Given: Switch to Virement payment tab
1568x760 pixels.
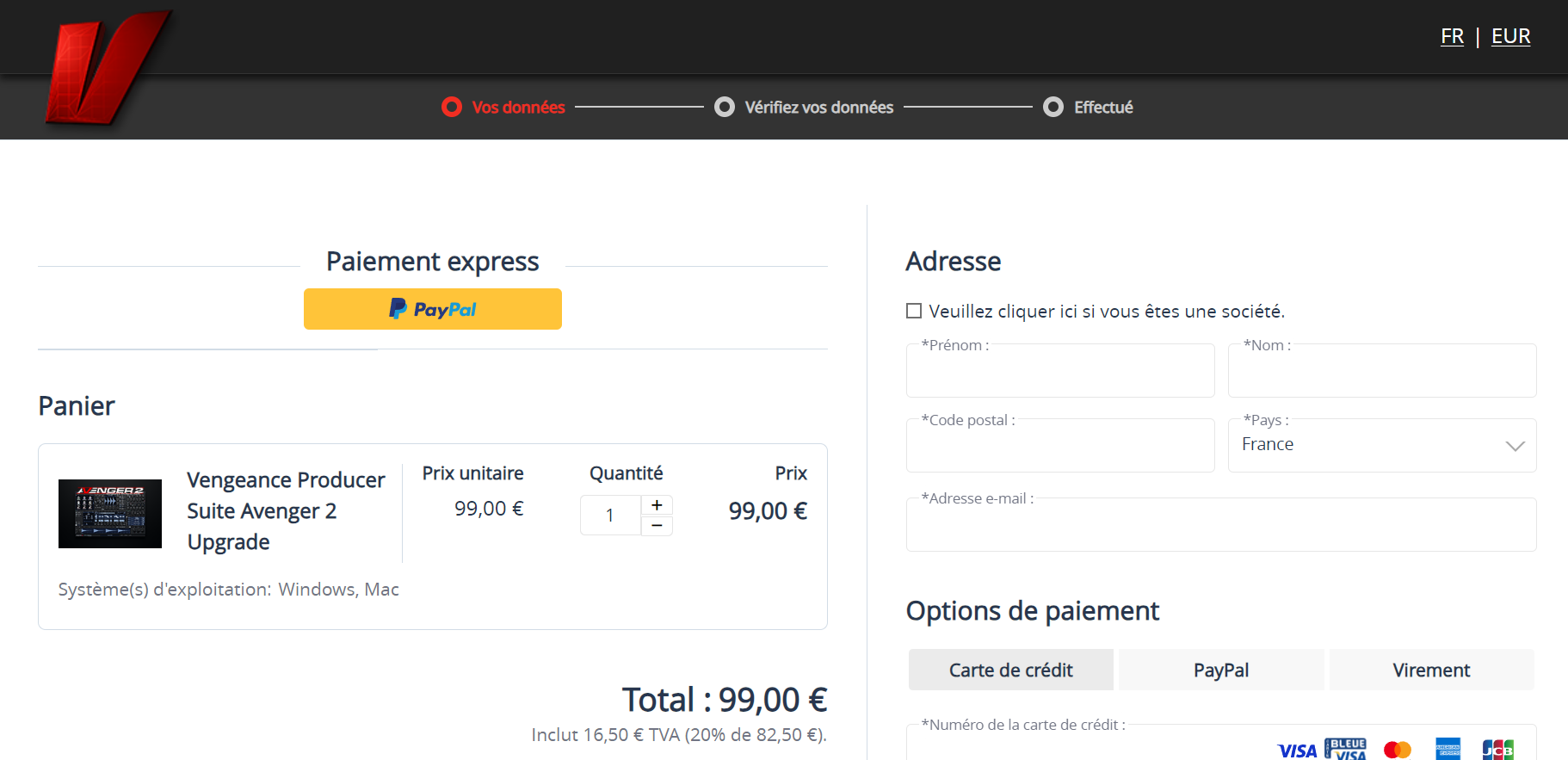Looking at the screenshot, I should pyautogui.click(x=1431, y=670).
